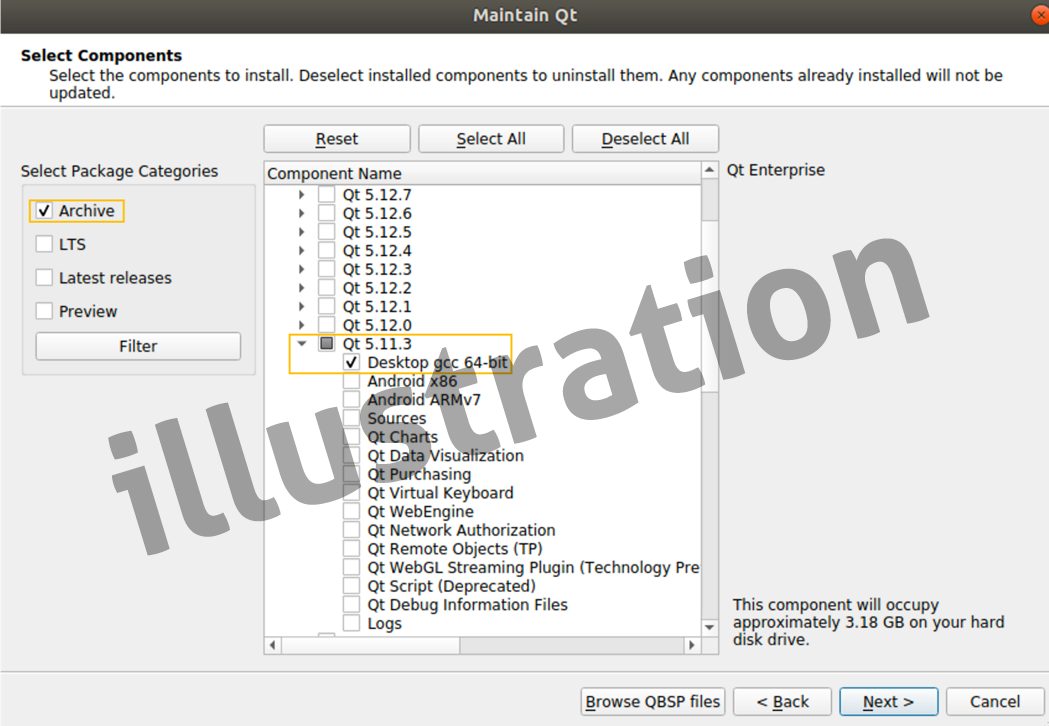Check the Qt WebEngine component
The image size is (1049, 726).
click(x=351, y=511)
